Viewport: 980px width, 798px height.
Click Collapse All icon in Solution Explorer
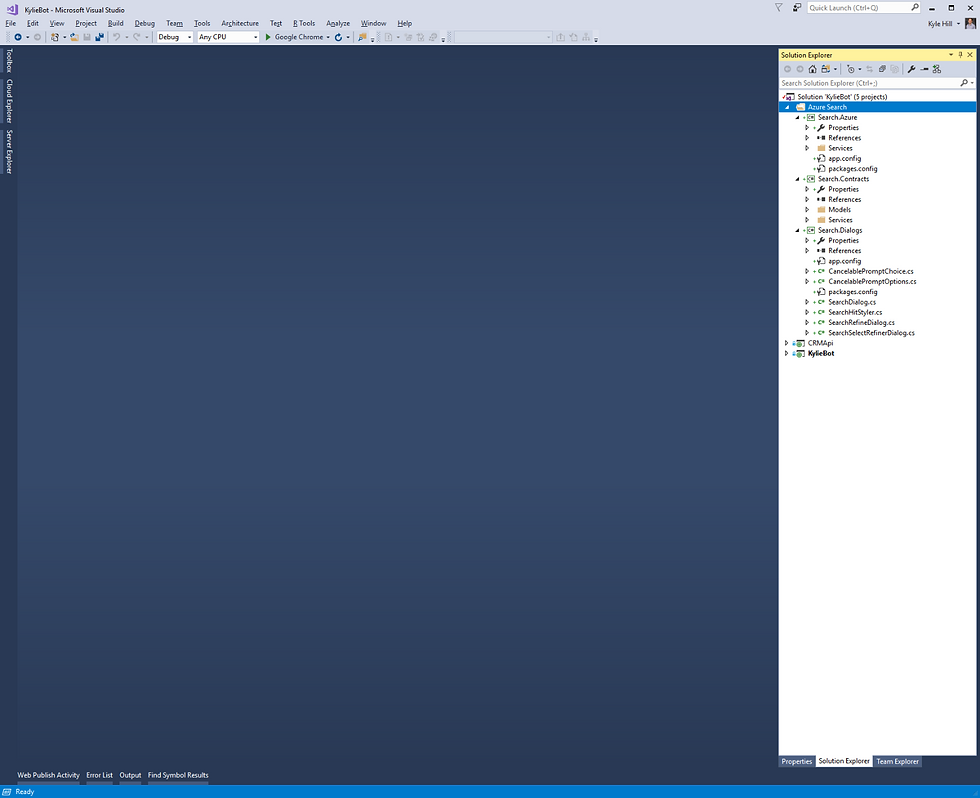(882, 69)
